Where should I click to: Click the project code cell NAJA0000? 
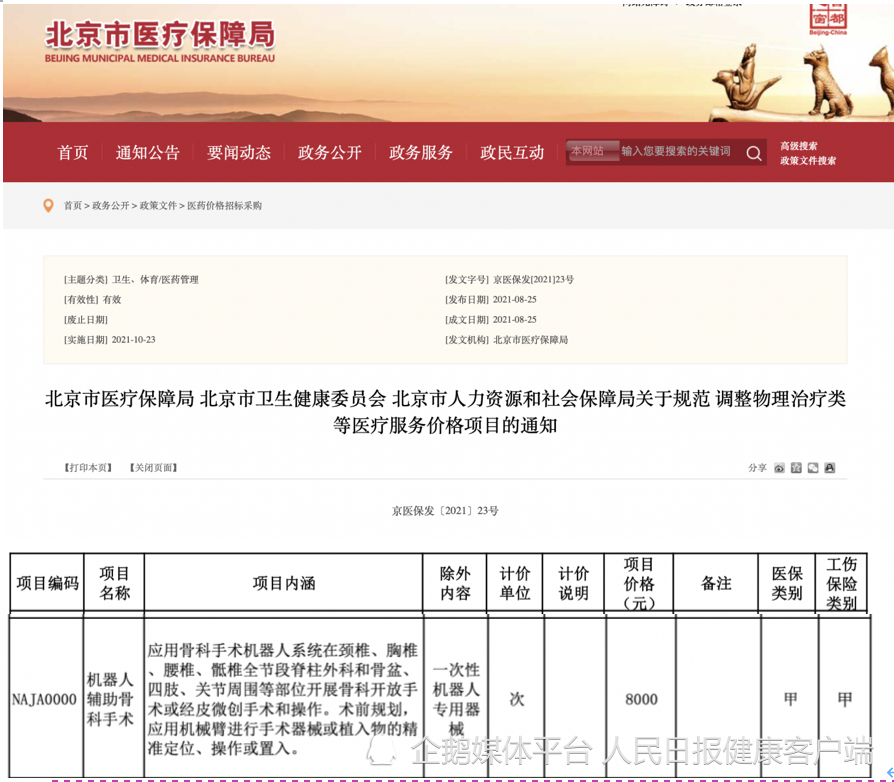pos(44,699)
